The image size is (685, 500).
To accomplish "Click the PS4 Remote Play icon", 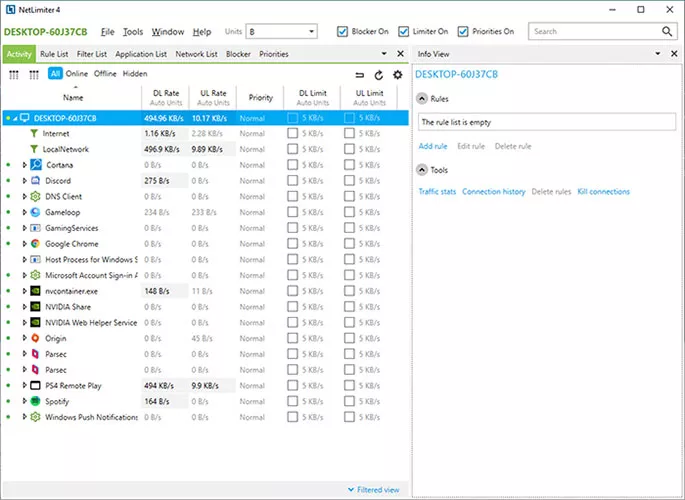I will [35, 386].
